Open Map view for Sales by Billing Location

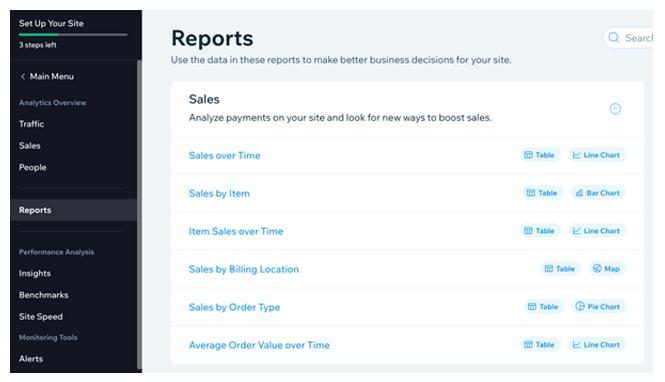pos(607,269)
